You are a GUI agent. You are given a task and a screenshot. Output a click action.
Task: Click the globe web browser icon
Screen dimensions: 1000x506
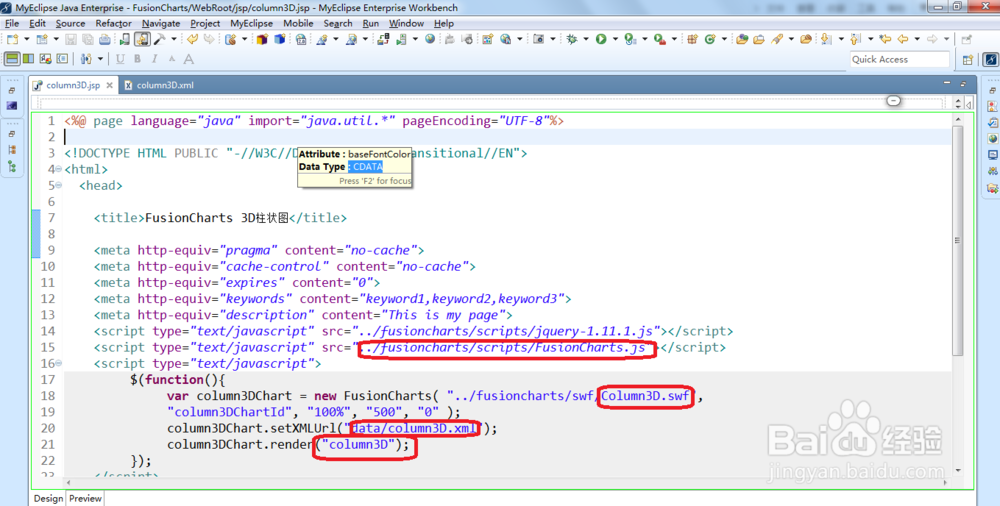tap(430, 39)
